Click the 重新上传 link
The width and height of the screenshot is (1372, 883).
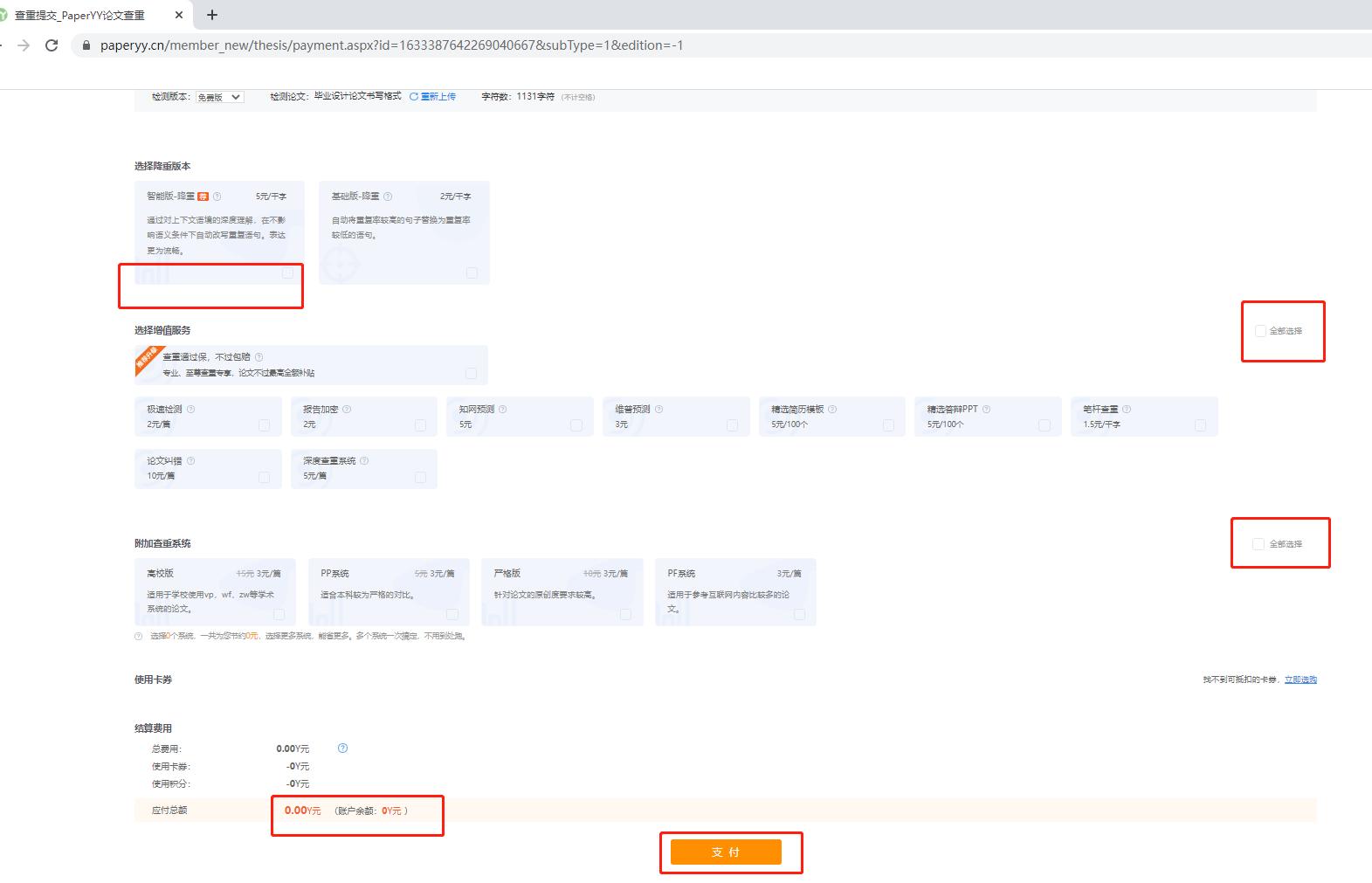pos(433,97)
